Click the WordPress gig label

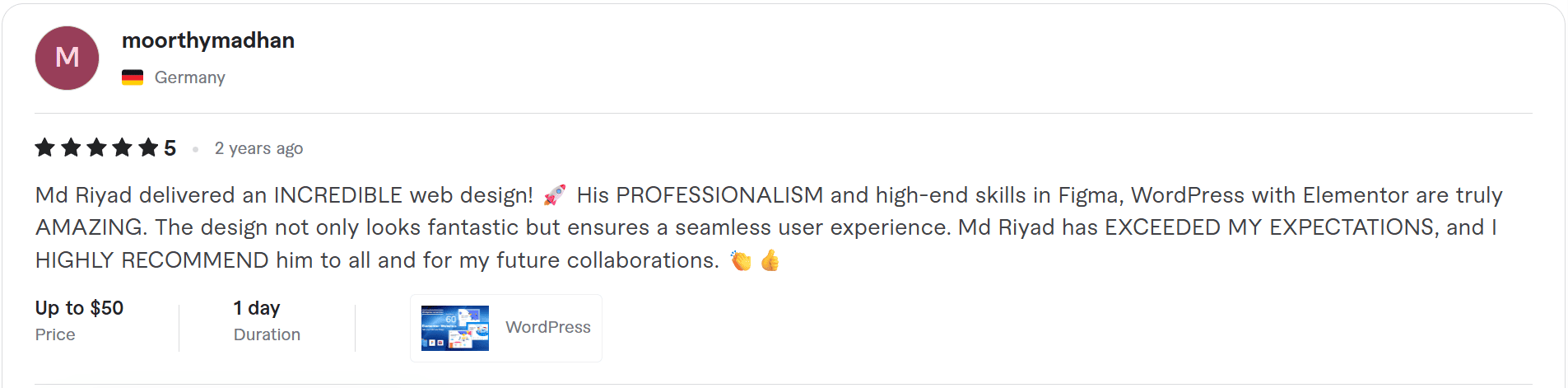coord(548,327)
